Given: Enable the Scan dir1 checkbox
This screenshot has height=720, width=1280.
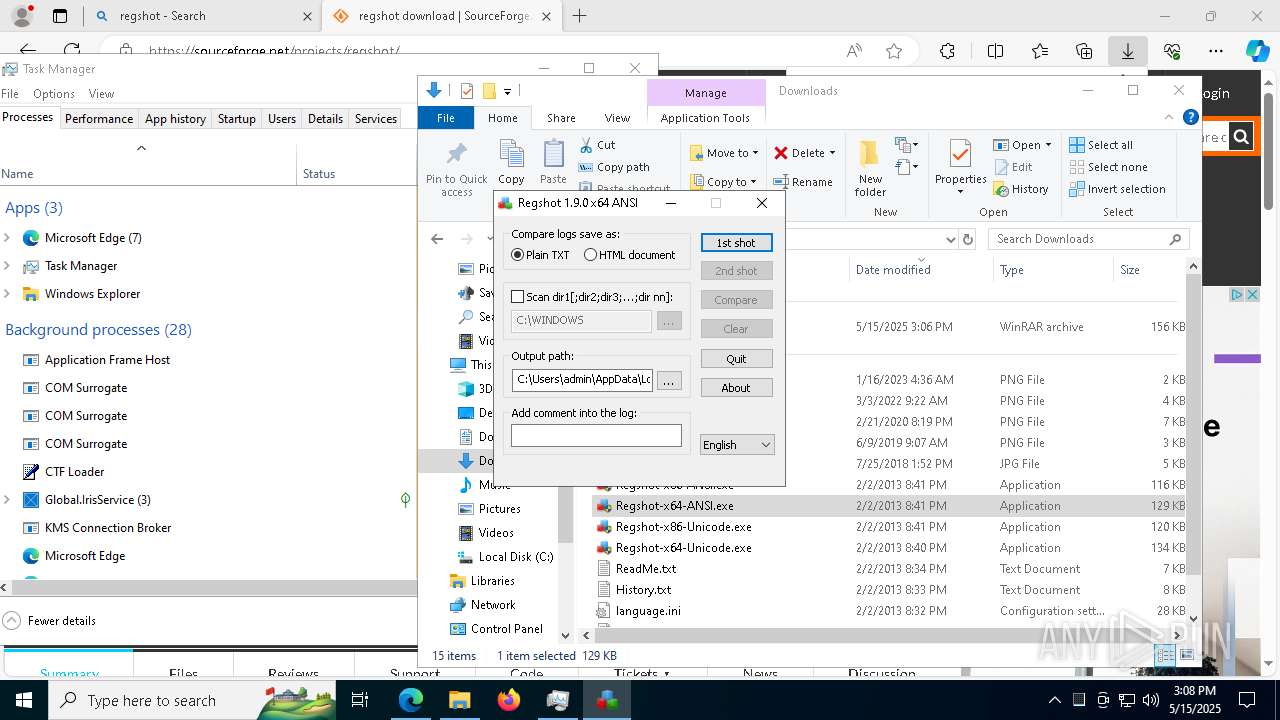Looking at the screenshot, I should 517,297.
